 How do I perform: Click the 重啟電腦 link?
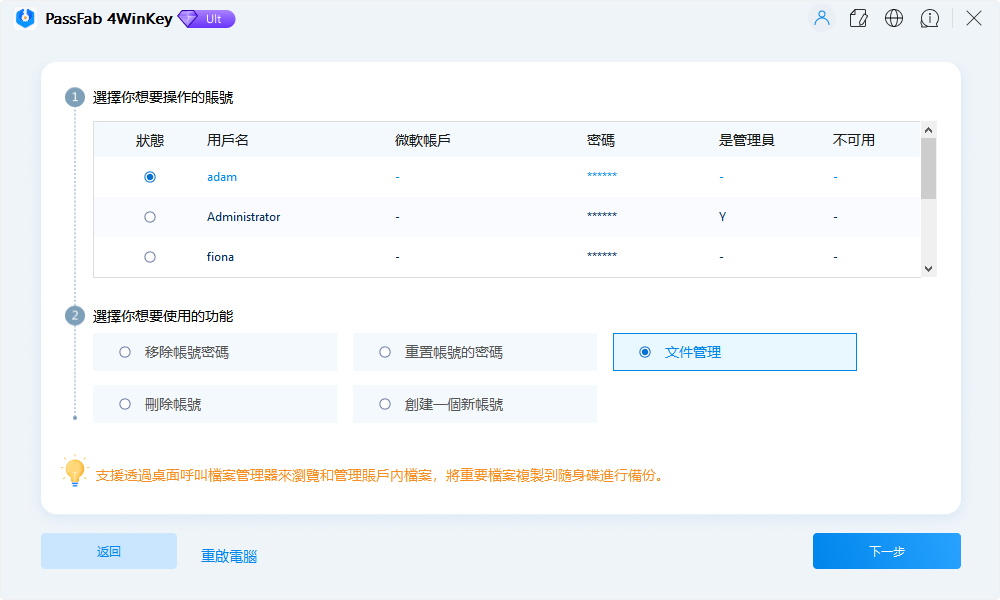pyautogui.click(x=228, y=556)
